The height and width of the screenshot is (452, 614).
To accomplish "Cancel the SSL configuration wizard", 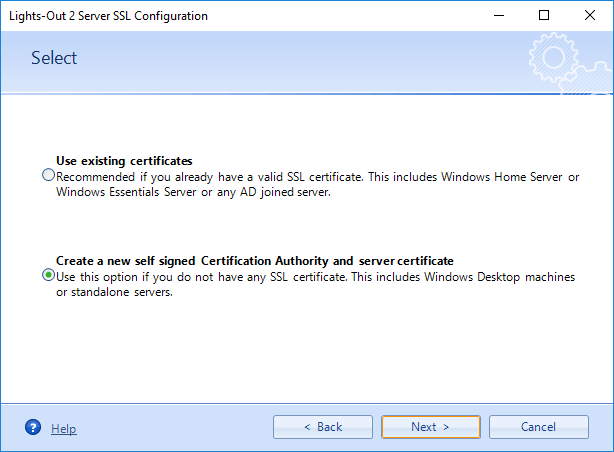I will point(538,427).
